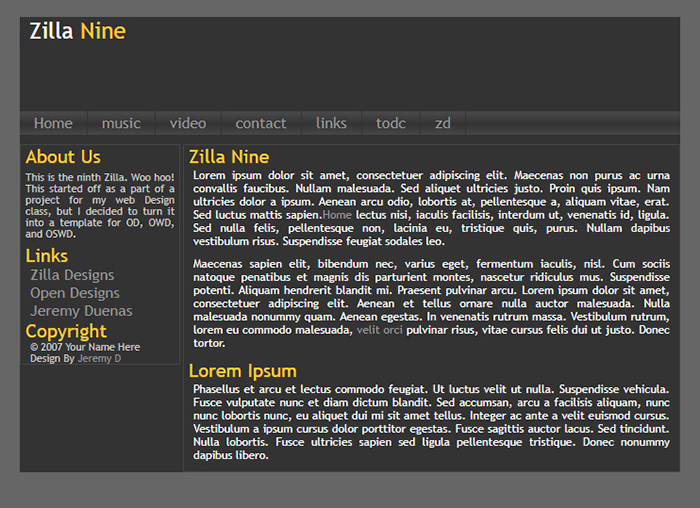Click the todc navigation item
700x508 pixels.
(391, 123)
